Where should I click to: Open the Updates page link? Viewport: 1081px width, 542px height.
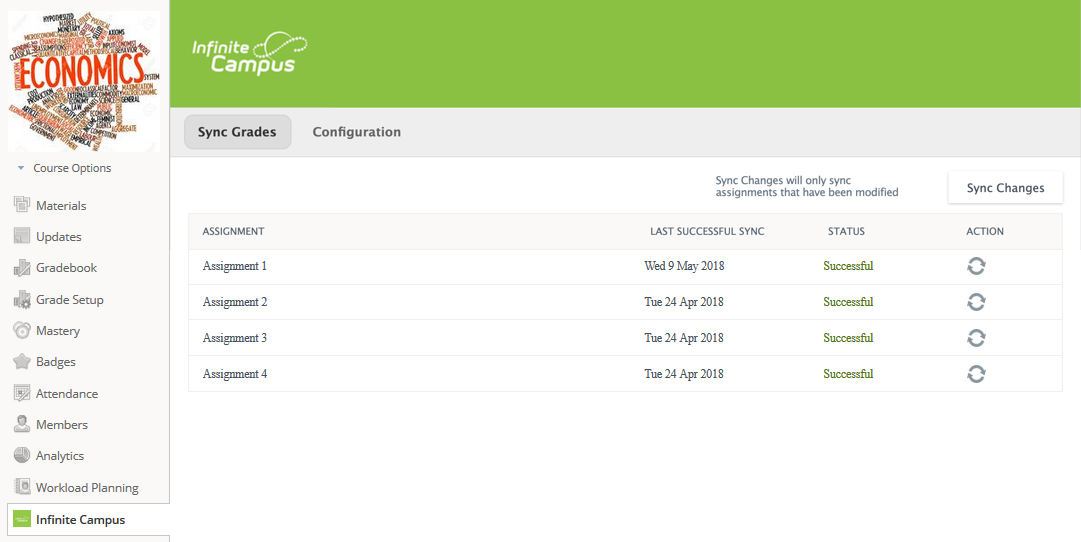tap(59, 237)
